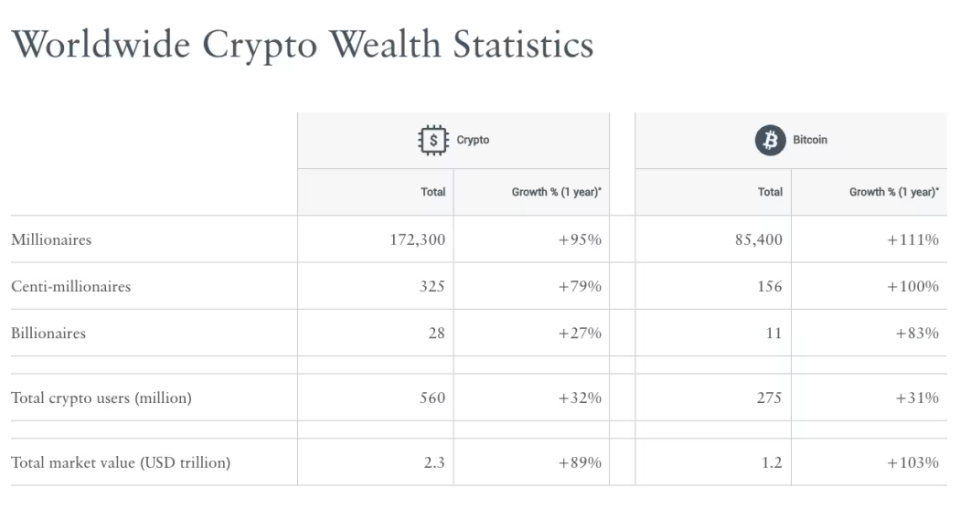Click the 560 total crypto users cell
The width and height of the screenshot is (960, 509).
point(432,398)
